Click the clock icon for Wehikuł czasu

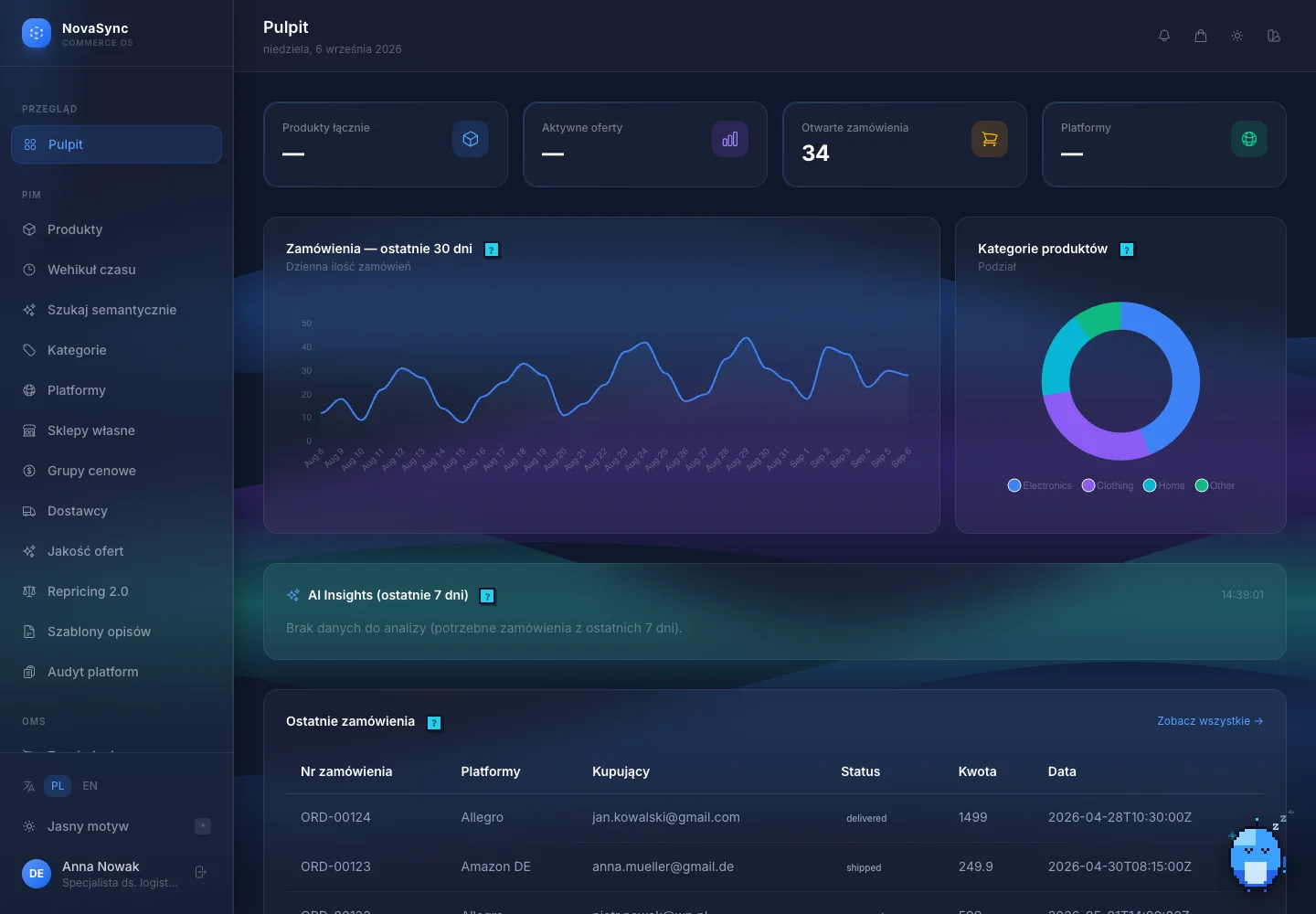click(x=29, y=270)
